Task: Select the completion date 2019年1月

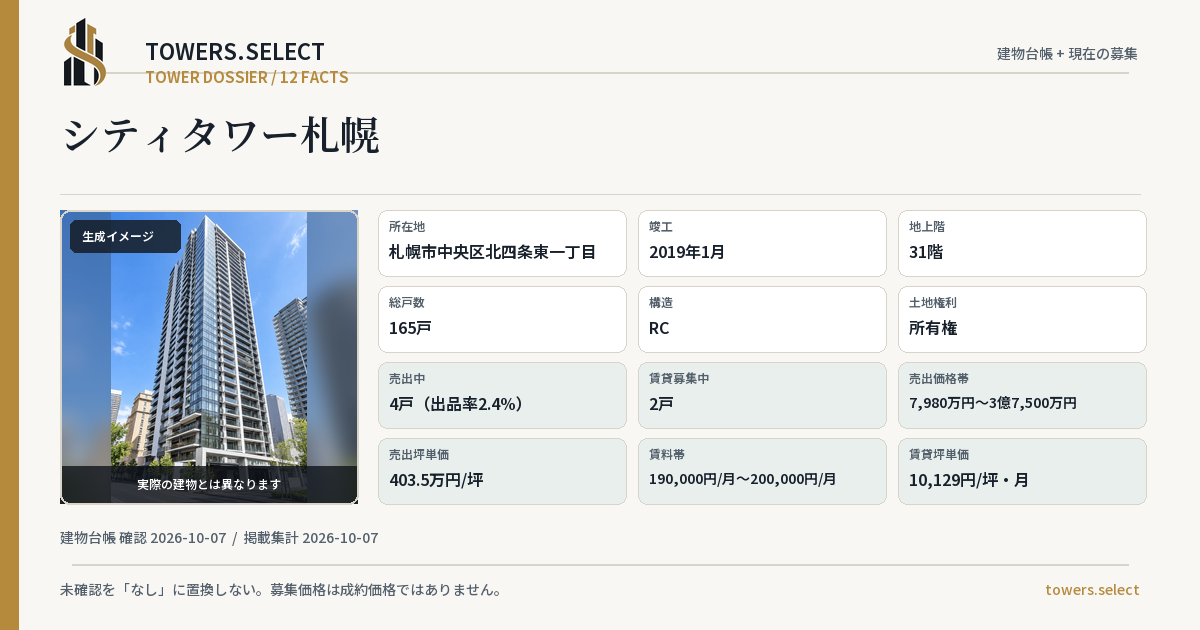Action: coord(687,252)
